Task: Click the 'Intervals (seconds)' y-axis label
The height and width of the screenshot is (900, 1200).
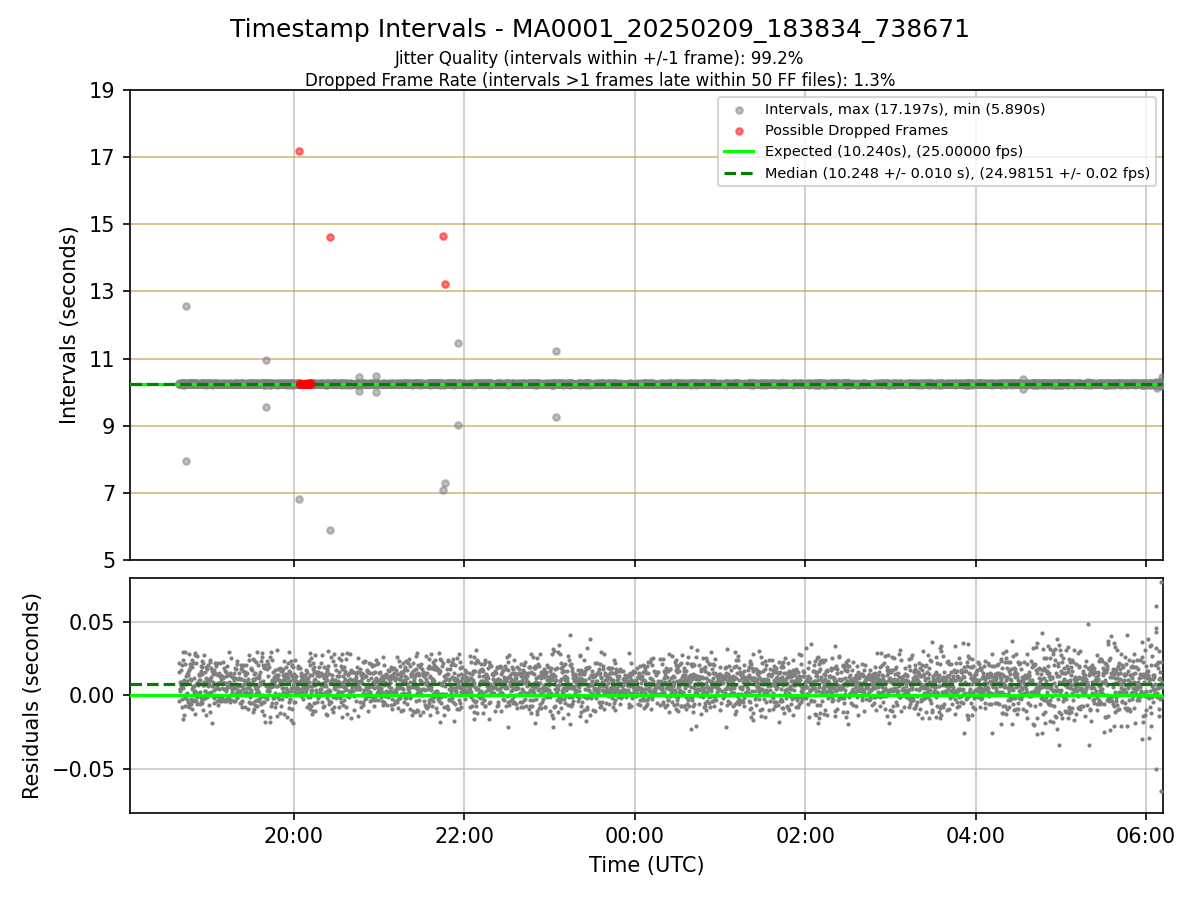Action: click(x=69, y=325)
